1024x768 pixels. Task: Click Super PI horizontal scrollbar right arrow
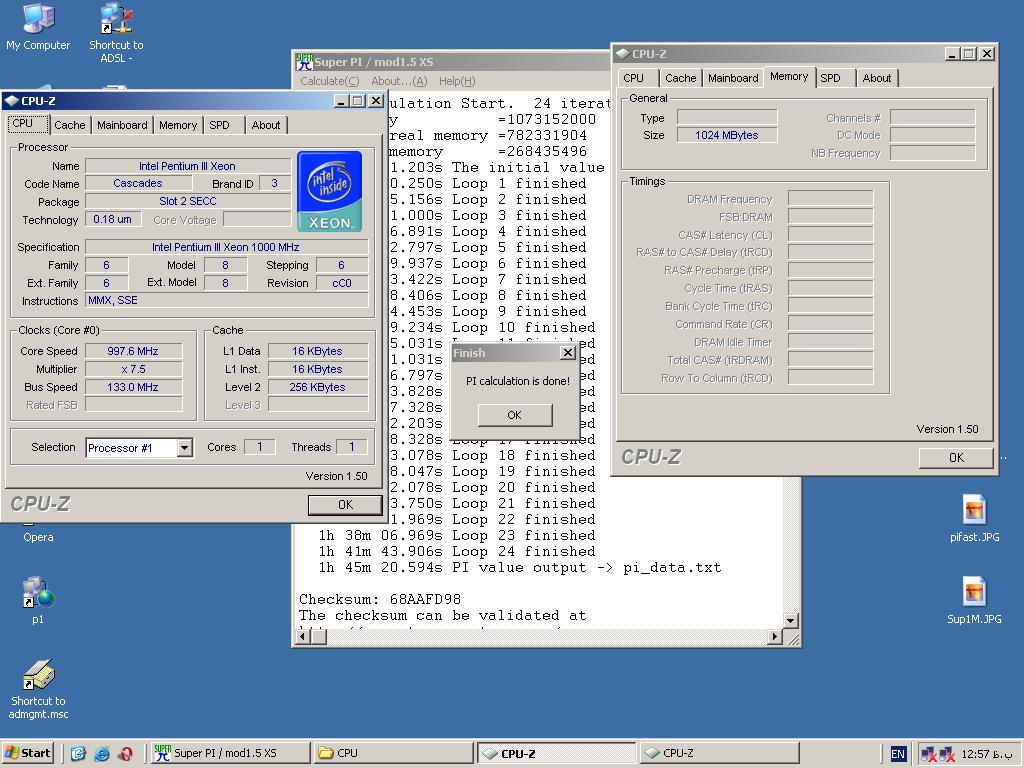point(775,636)
